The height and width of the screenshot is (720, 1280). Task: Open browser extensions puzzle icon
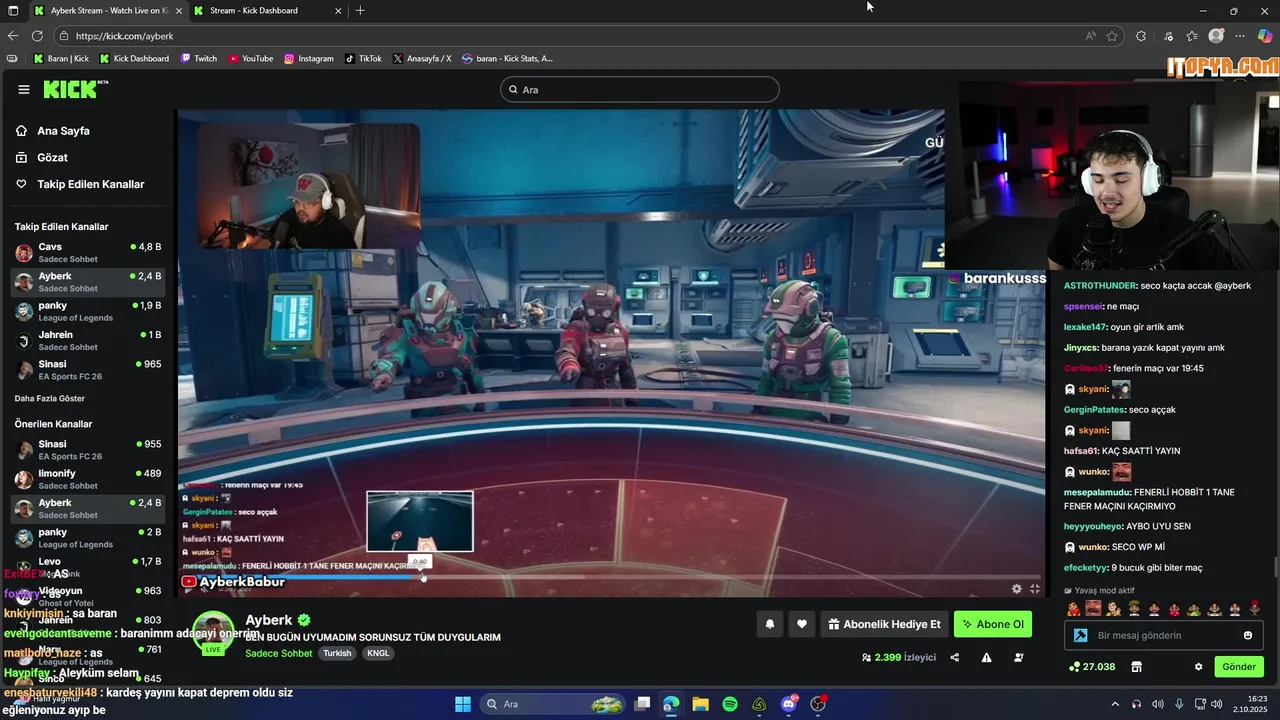pyautogui.click(x=1141, y=36)
